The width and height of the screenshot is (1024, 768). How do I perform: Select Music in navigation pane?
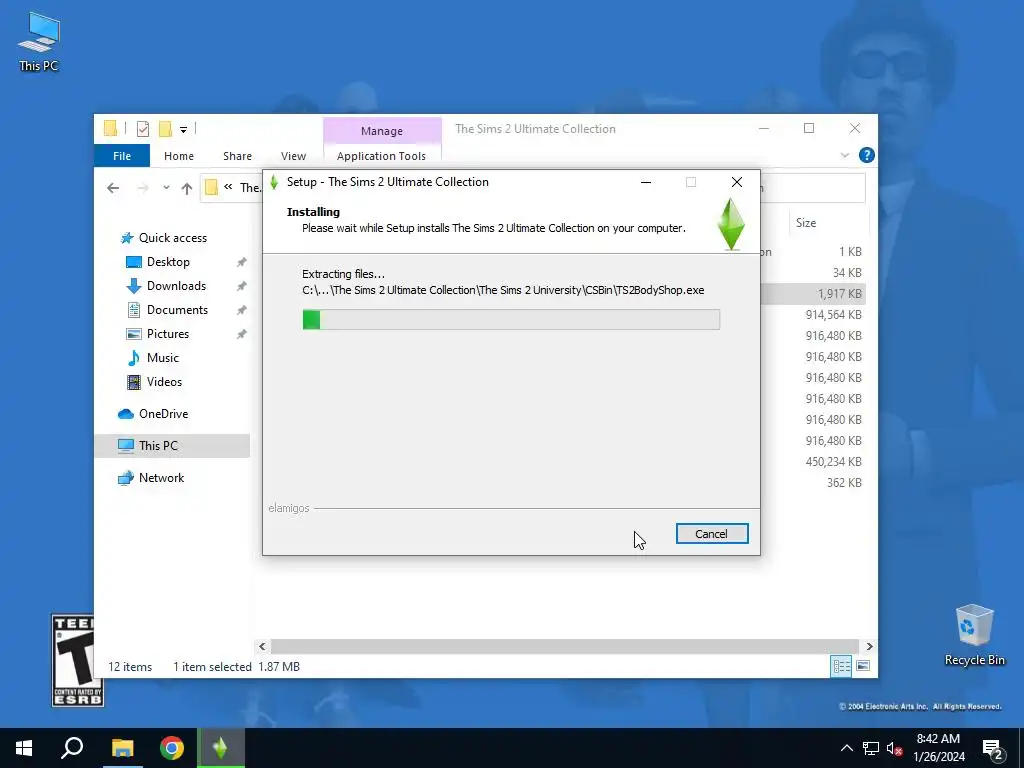[163, 358]
